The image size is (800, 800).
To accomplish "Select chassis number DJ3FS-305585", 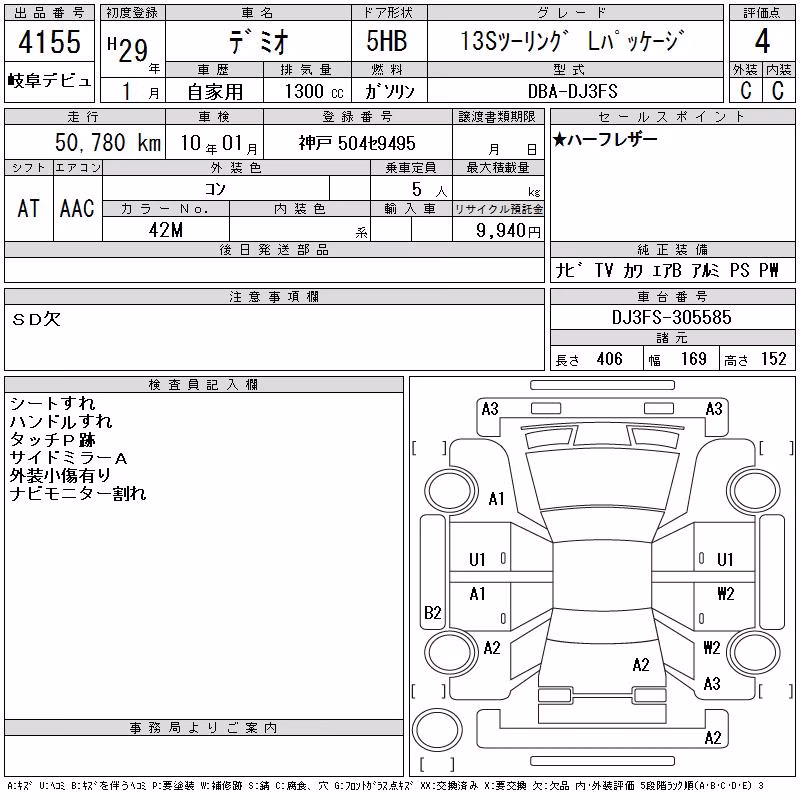I will point(671,317).
